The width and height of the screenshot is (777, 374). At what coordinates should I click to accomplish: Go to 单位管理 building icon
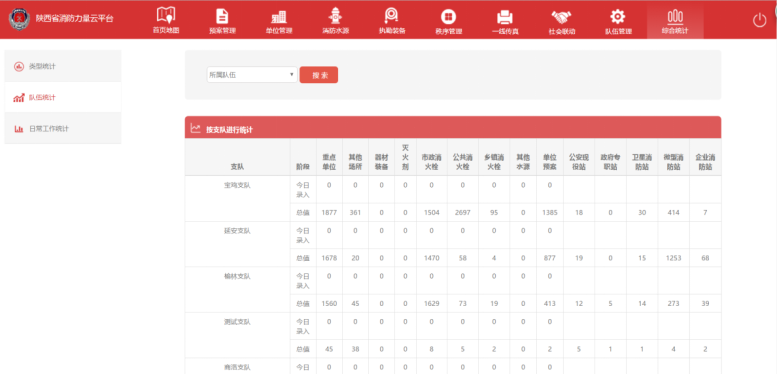(x=279, y=16)
